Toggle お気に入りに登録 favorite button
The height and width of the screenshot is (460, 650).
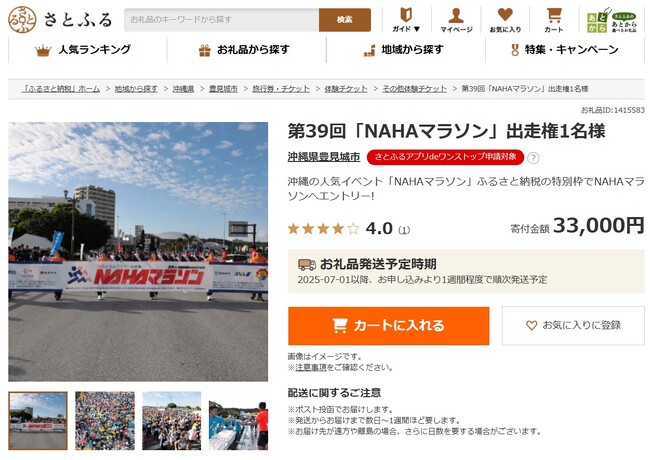pos(573,326)
